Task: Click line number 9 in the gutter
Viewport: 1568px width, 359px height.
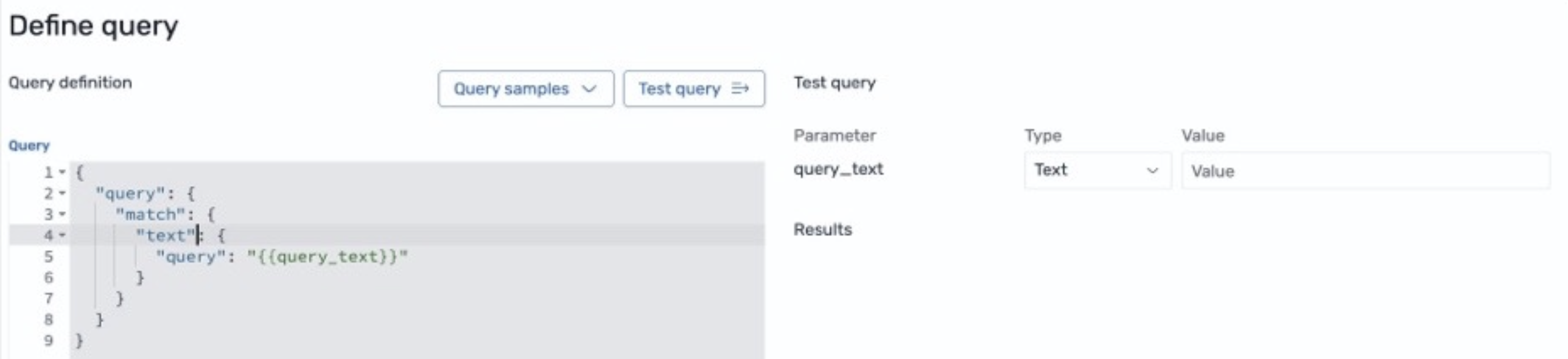Action: 49,340
